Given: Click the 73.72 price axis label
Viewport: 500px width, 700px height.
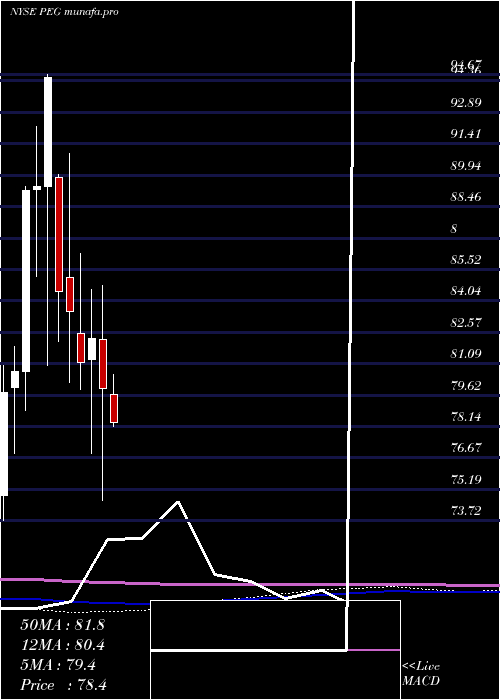Looking at the screenshot, I should (x=466, y=511).
